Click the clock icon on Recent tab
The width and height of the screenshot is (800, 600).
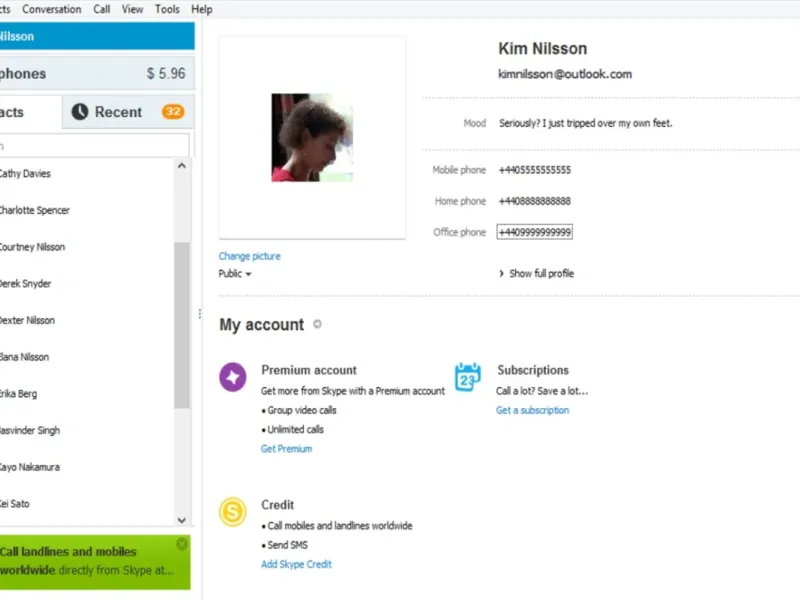pos(80,112)
